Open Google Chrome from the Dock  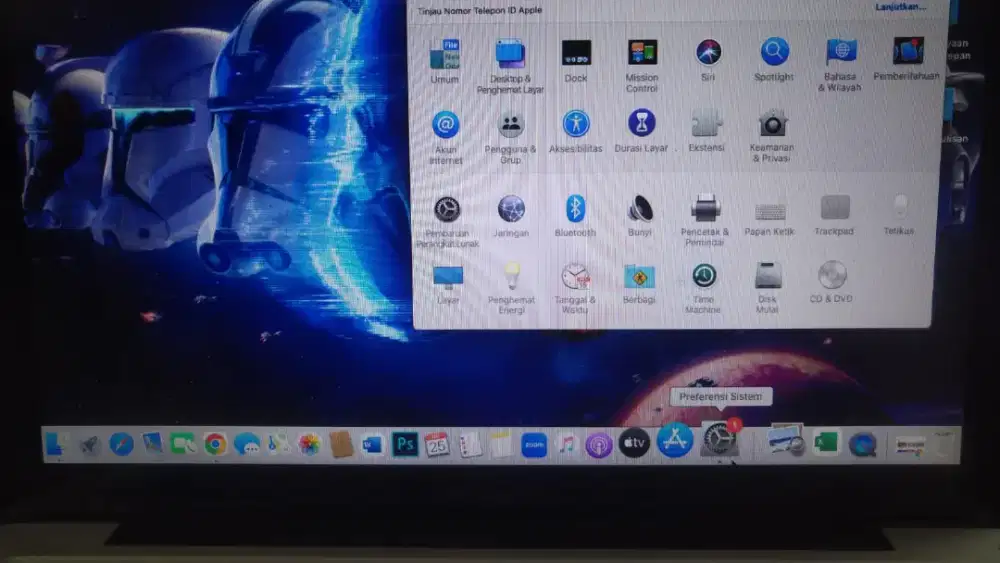[x=215, y=444]
